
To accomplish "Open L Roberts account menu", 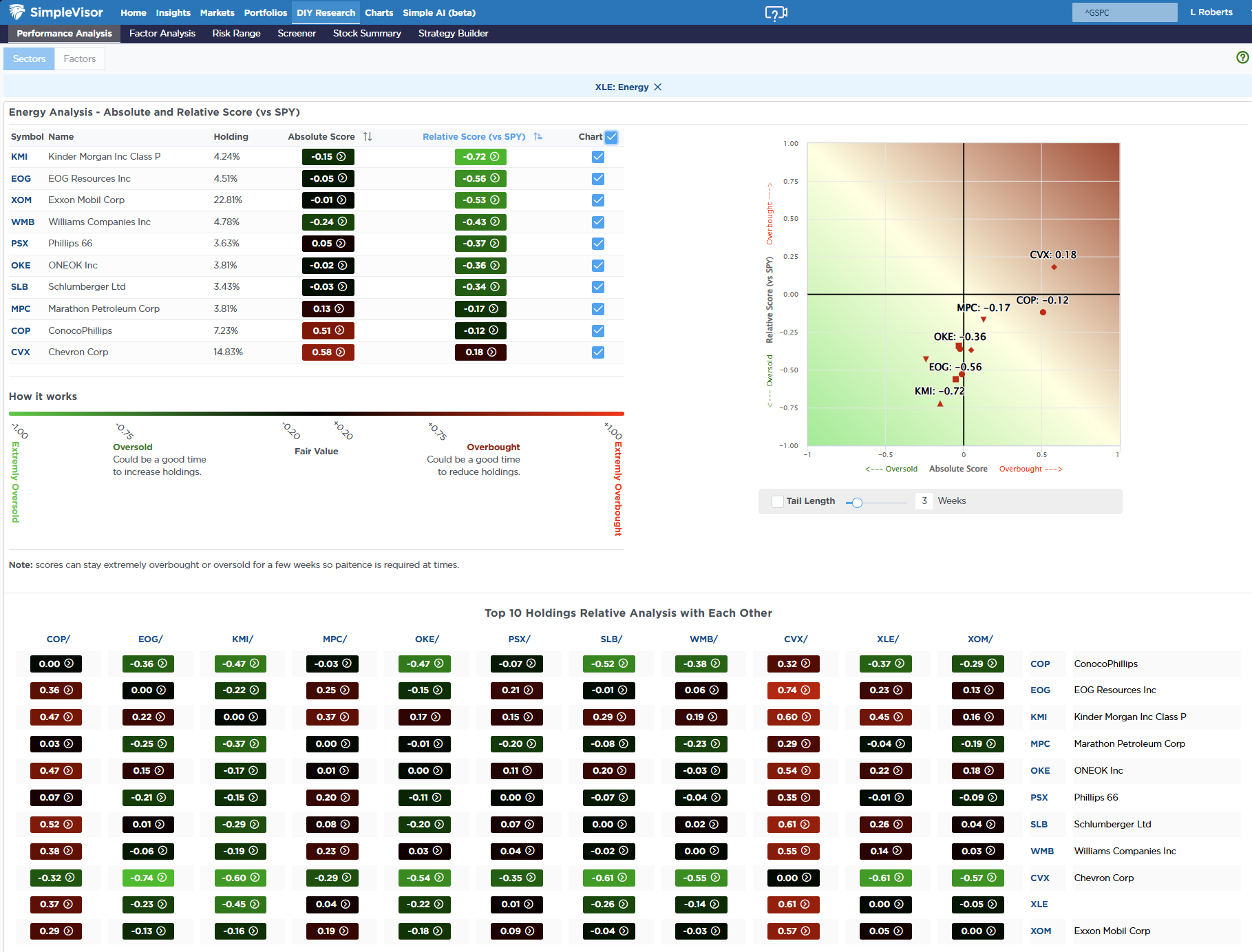I will [x=1211, y=12].
